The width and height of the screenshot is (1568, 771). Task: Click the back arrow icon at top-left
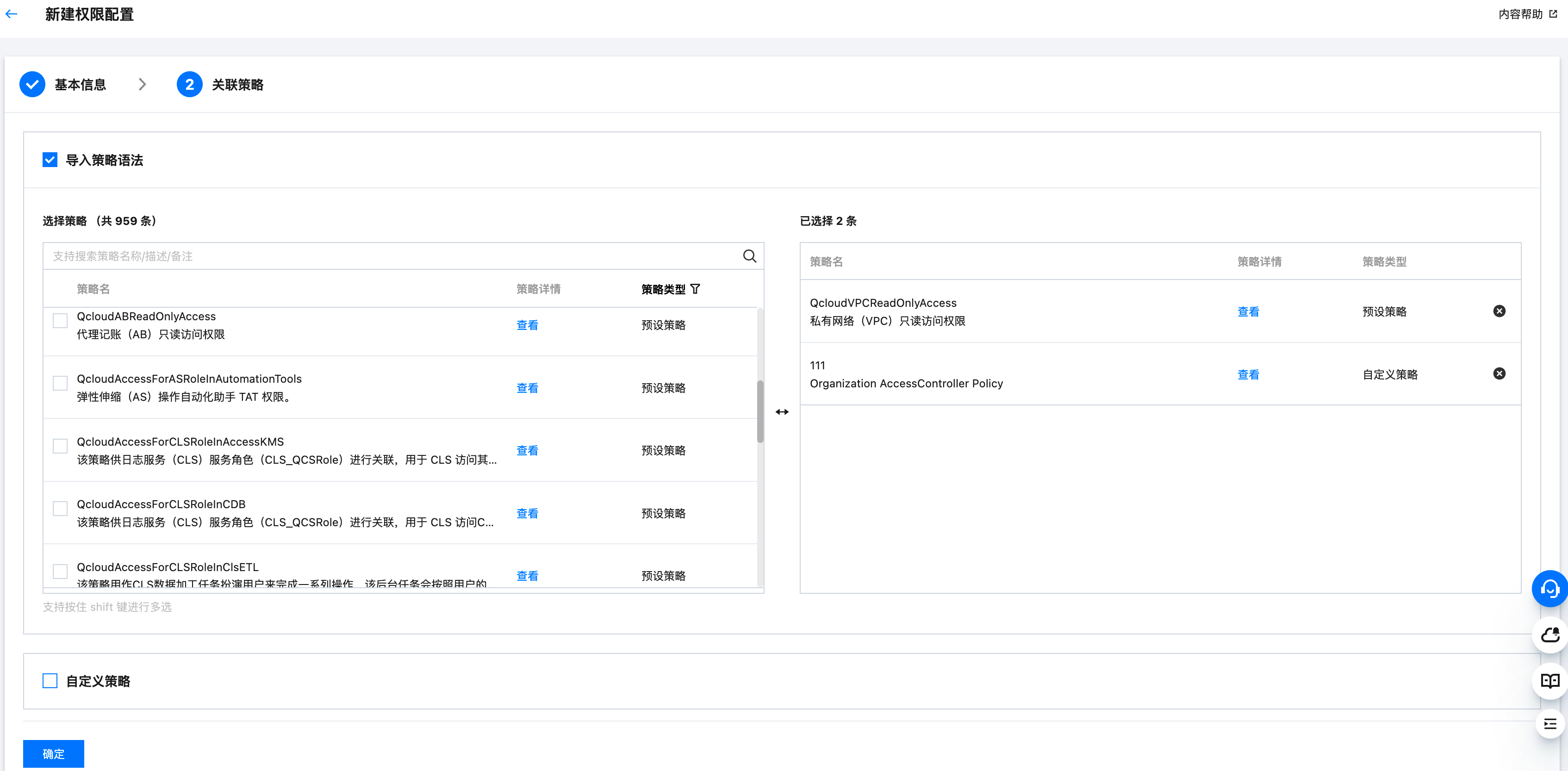(12, 14)
